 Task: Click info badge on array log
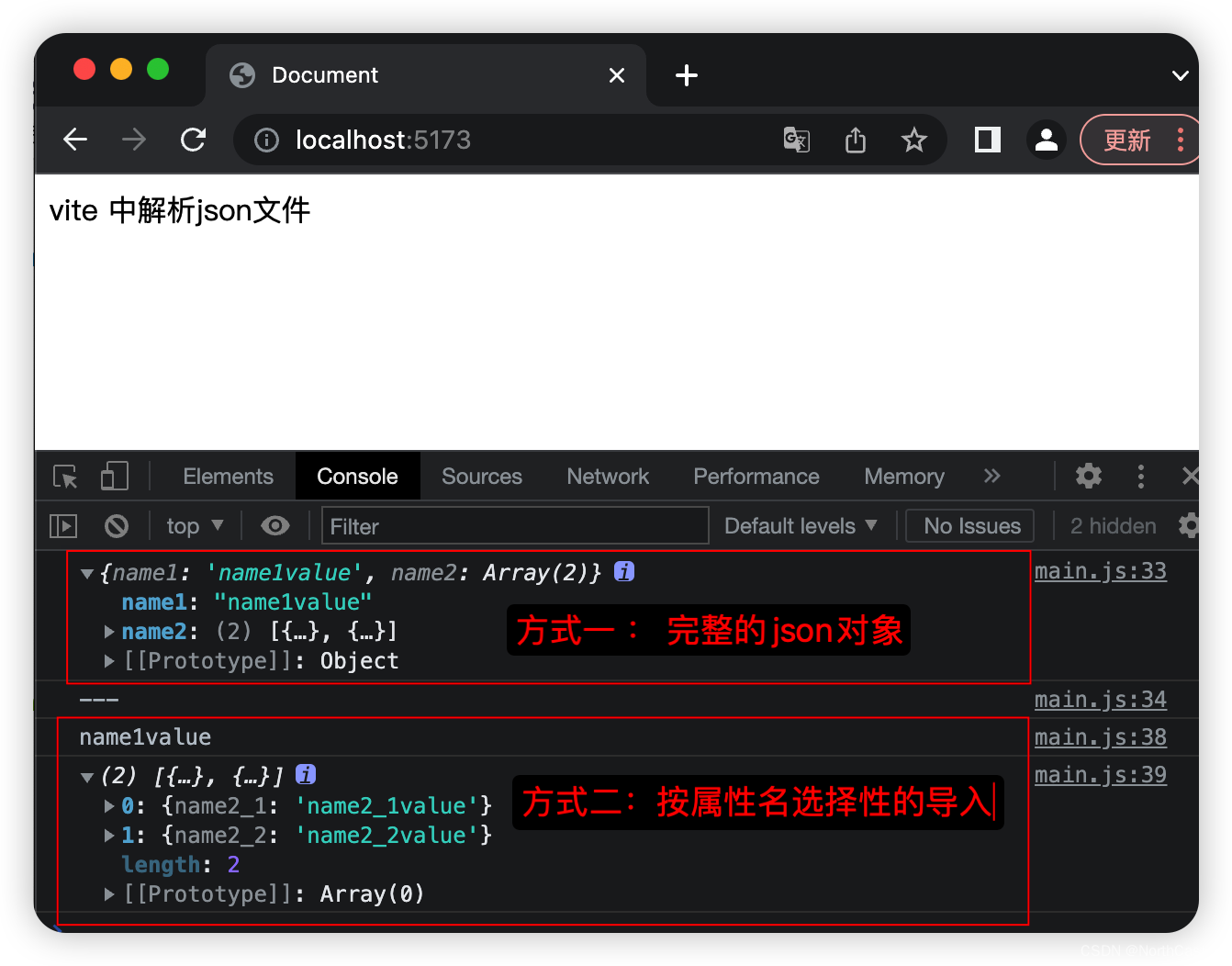306,774
